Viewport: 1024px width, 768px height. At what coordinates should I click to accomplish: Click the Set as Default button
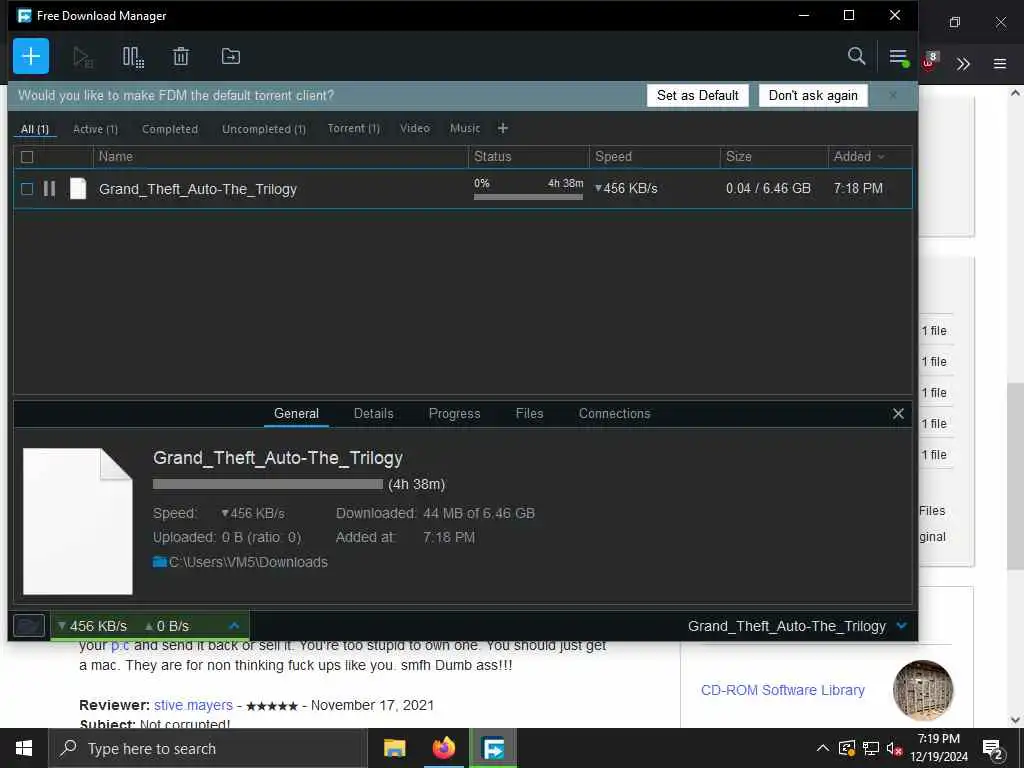pyautogui.click(x=697, y=95)
